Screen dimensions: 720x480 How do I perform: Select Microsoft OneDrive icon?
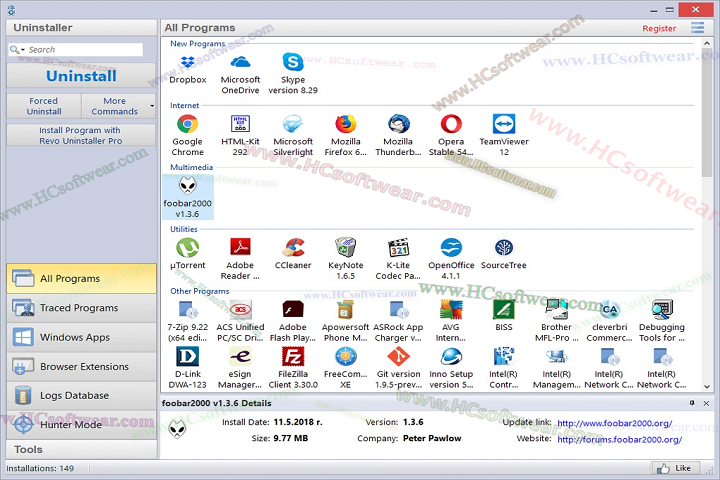pyautogui.click(x=240, y=62)
